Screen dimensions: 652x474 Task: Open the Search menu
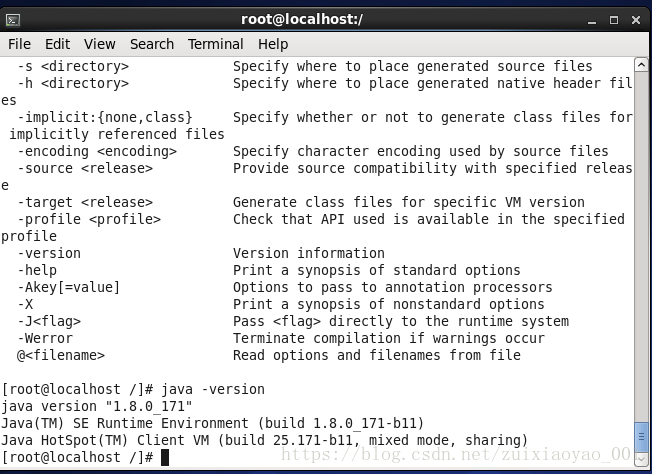pos(152,44)
